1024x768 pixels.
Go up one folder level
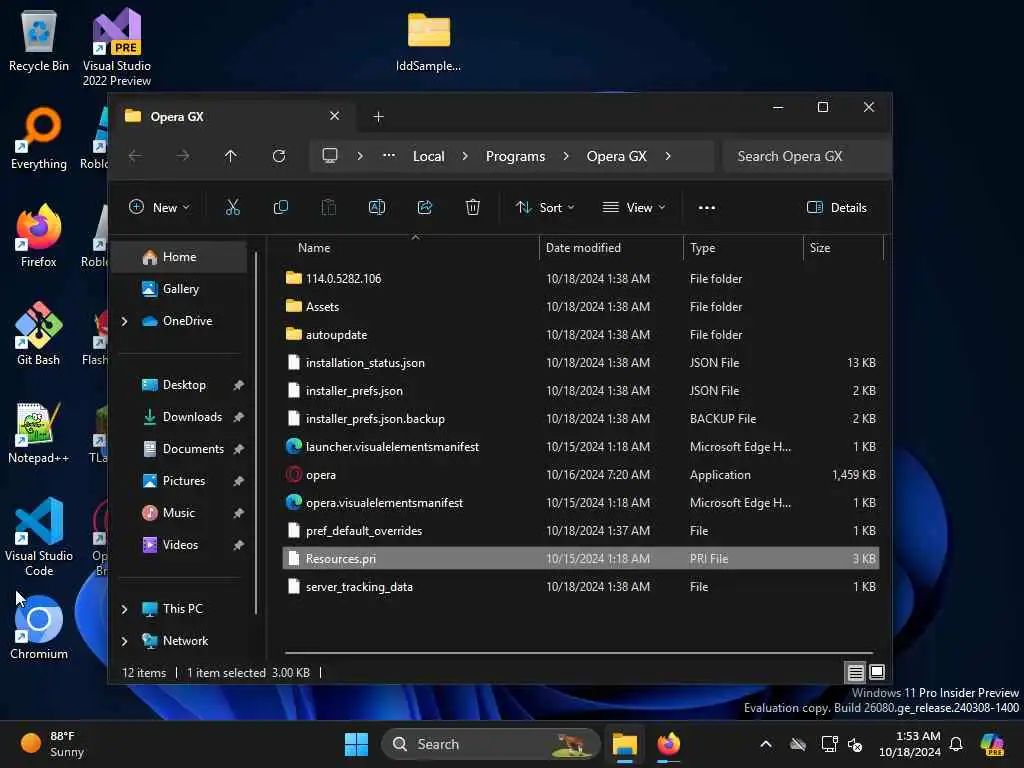231,156
